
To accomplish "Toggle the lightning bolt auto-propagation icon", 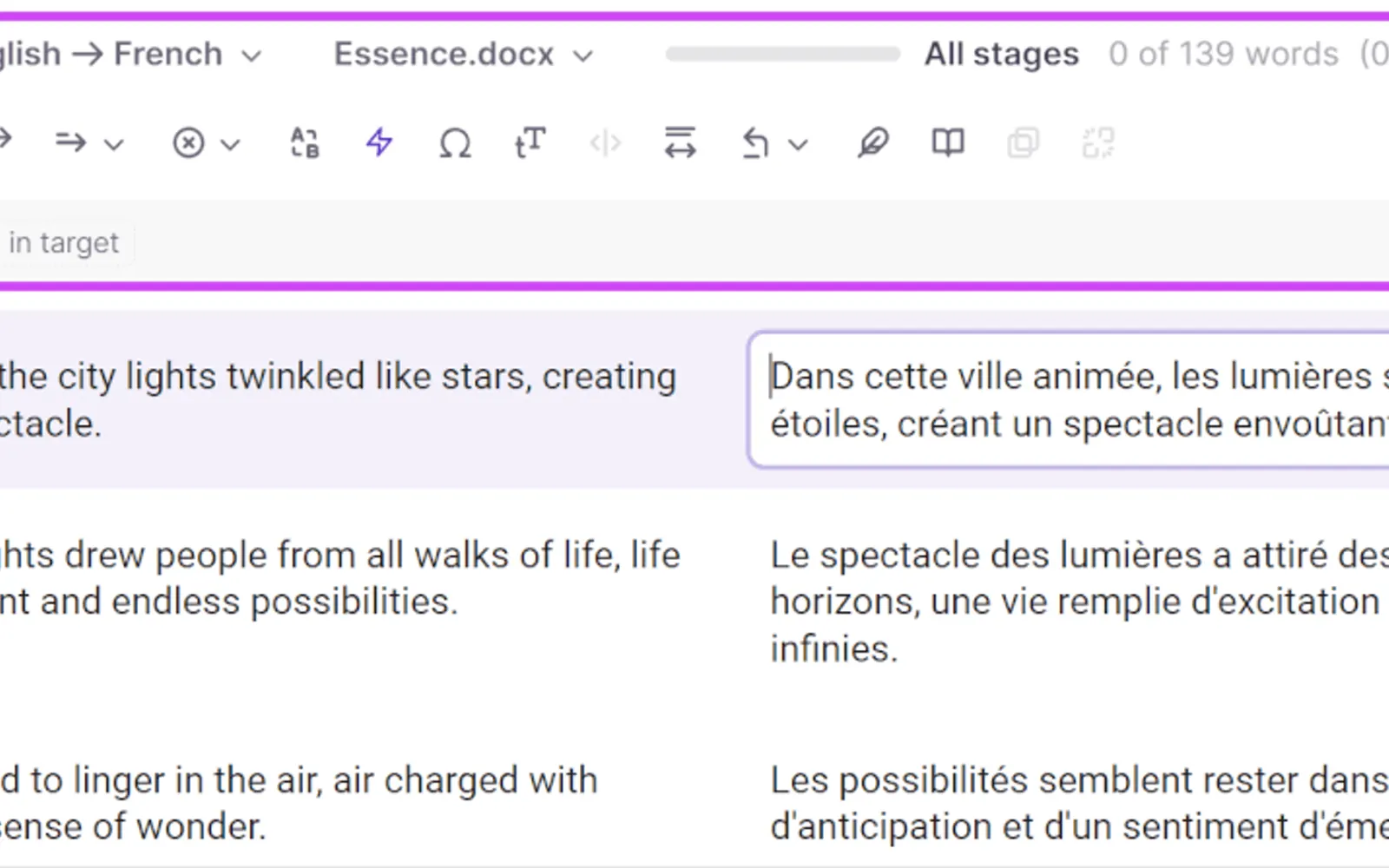I will pyautogui.click(x=379, y=142).
